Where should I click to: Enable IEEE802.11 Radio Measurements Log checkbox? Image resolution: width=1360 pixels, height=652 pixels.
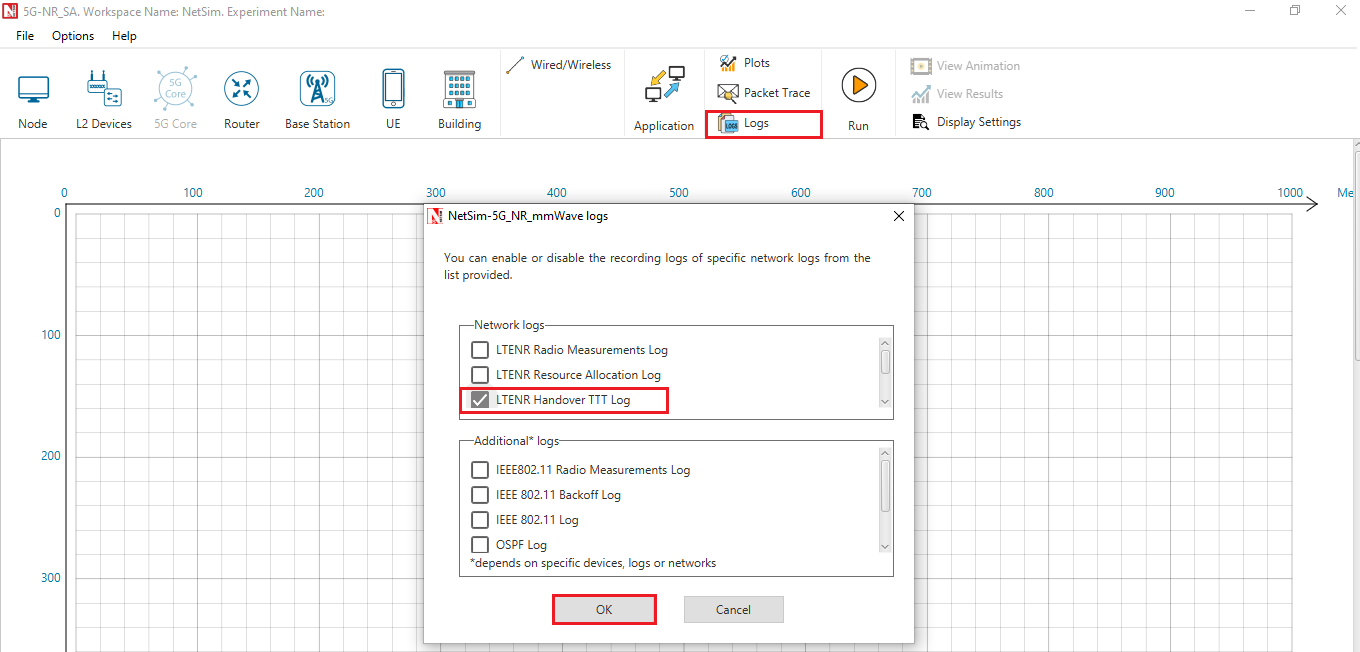(480, 470)
